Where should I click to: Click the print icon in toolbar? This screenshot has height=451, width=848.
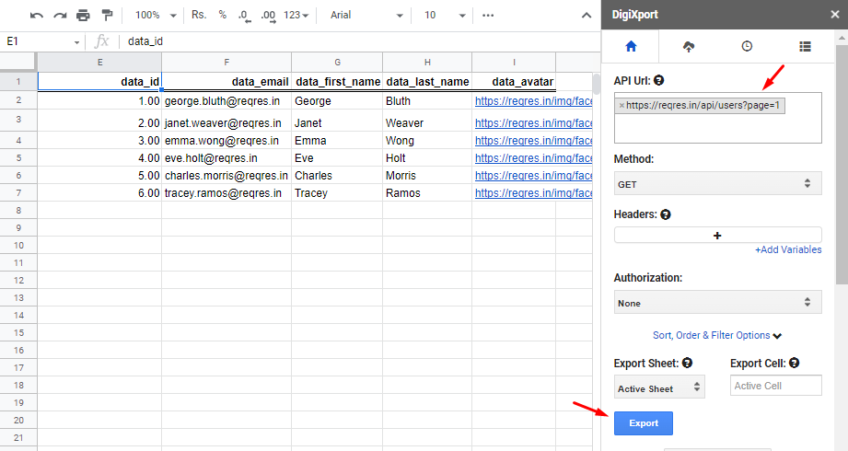(83, 15)
